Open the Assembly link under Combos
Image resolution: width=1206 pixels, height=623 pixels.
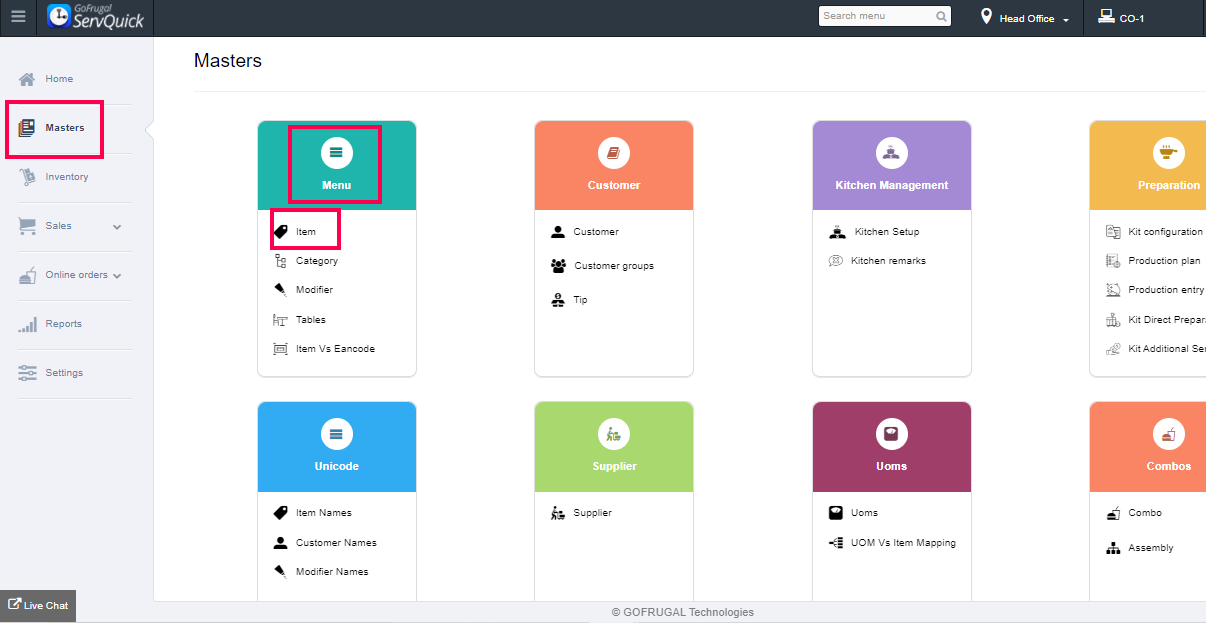(x=1151, y=548)
